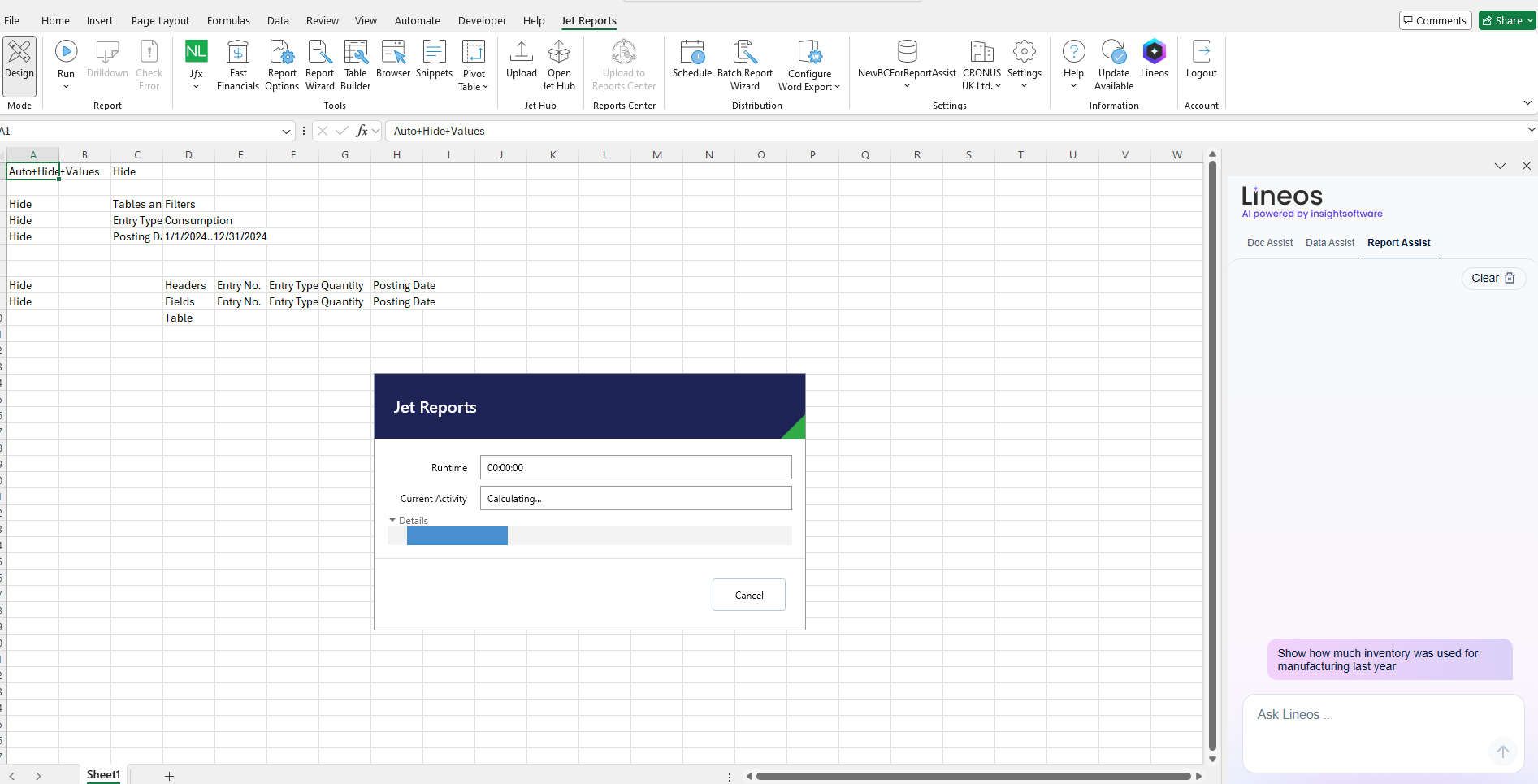Select the Table Builder tool
Screen dimensions: 1538x784
[355, 65]
